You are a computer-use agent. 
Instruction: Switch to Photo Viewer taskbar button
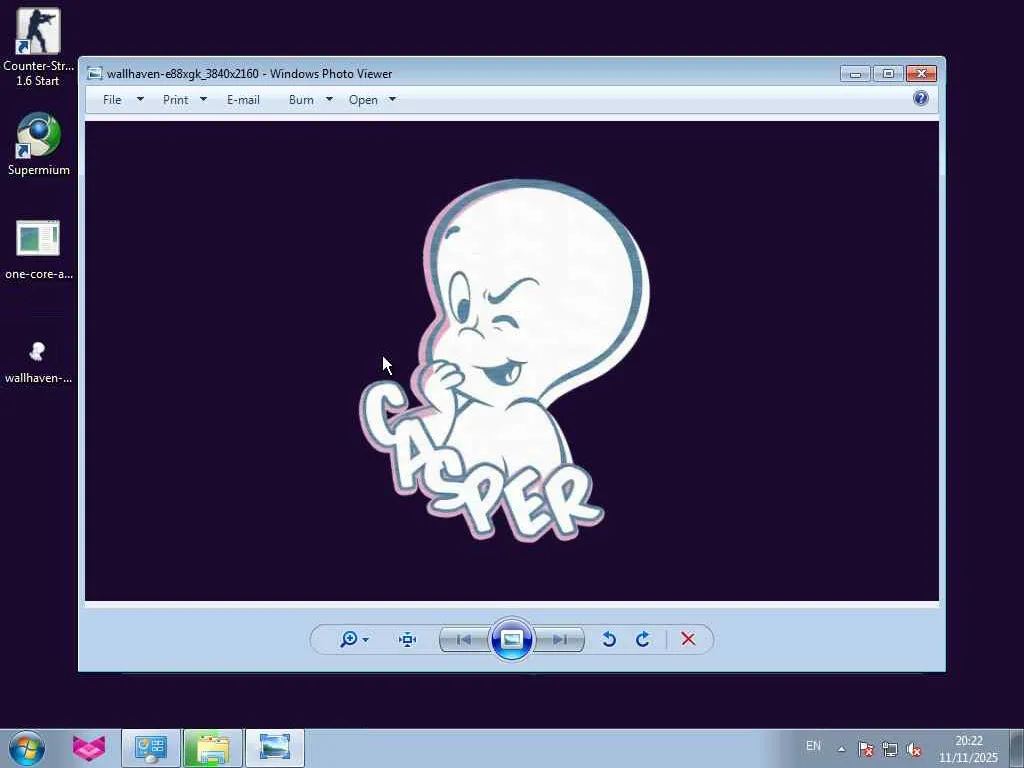[275, 748]
